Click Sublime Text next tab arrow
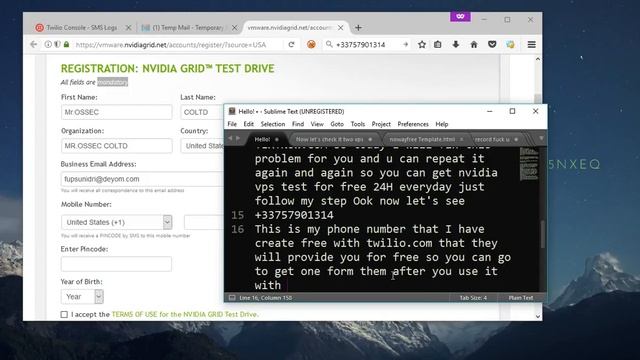Image resolution: width=640 pixels, height=360 pixels. pos(238,139)
